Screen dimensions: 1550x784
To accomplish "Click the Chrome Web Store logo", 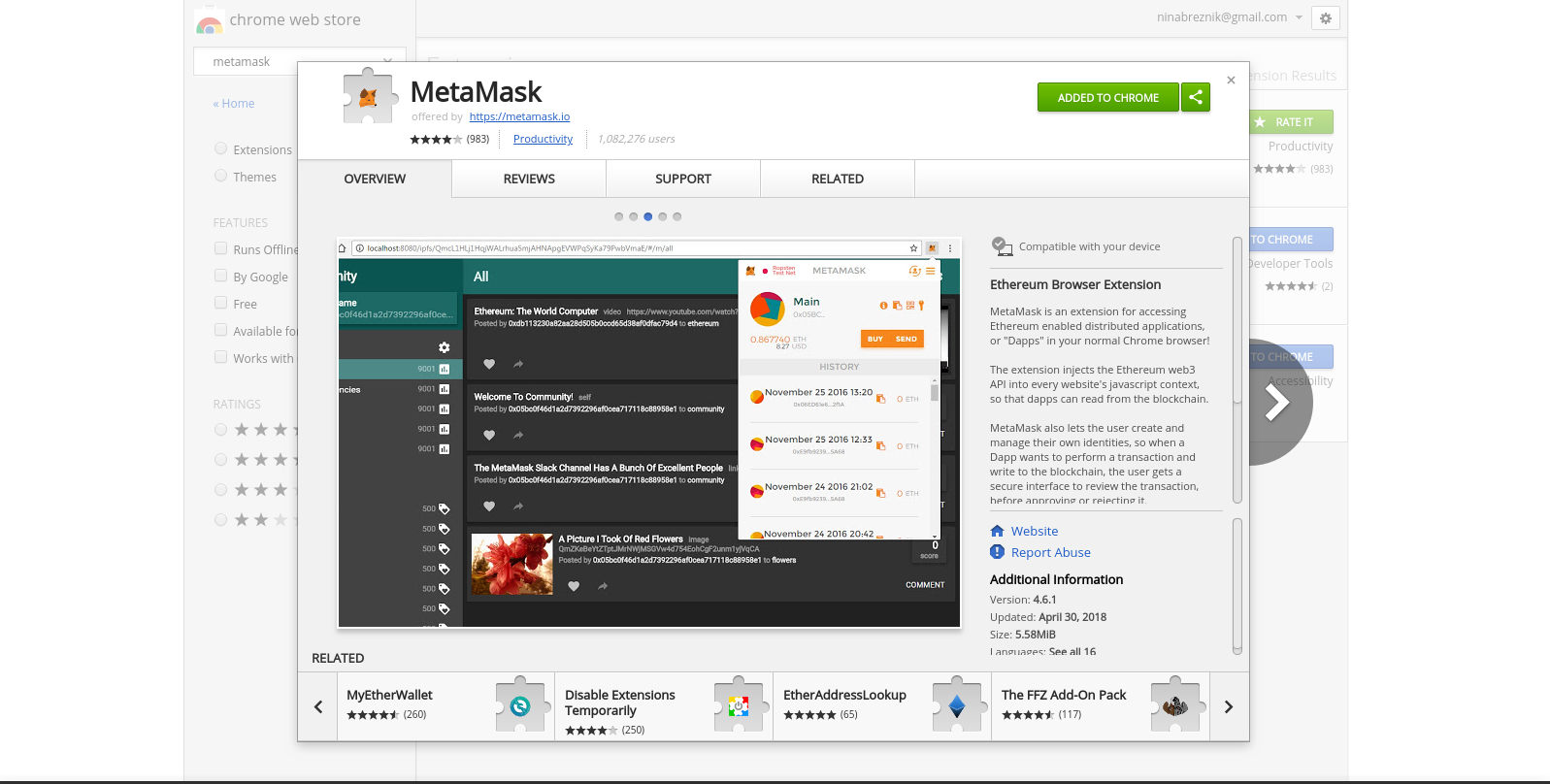I will (209, 21).
